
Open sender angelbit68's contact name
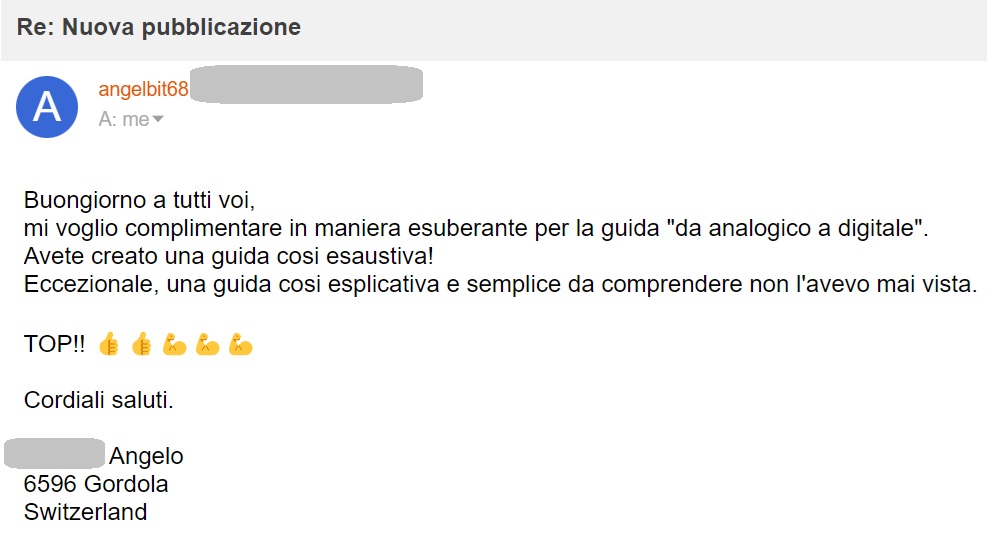[x=143, y=89]
